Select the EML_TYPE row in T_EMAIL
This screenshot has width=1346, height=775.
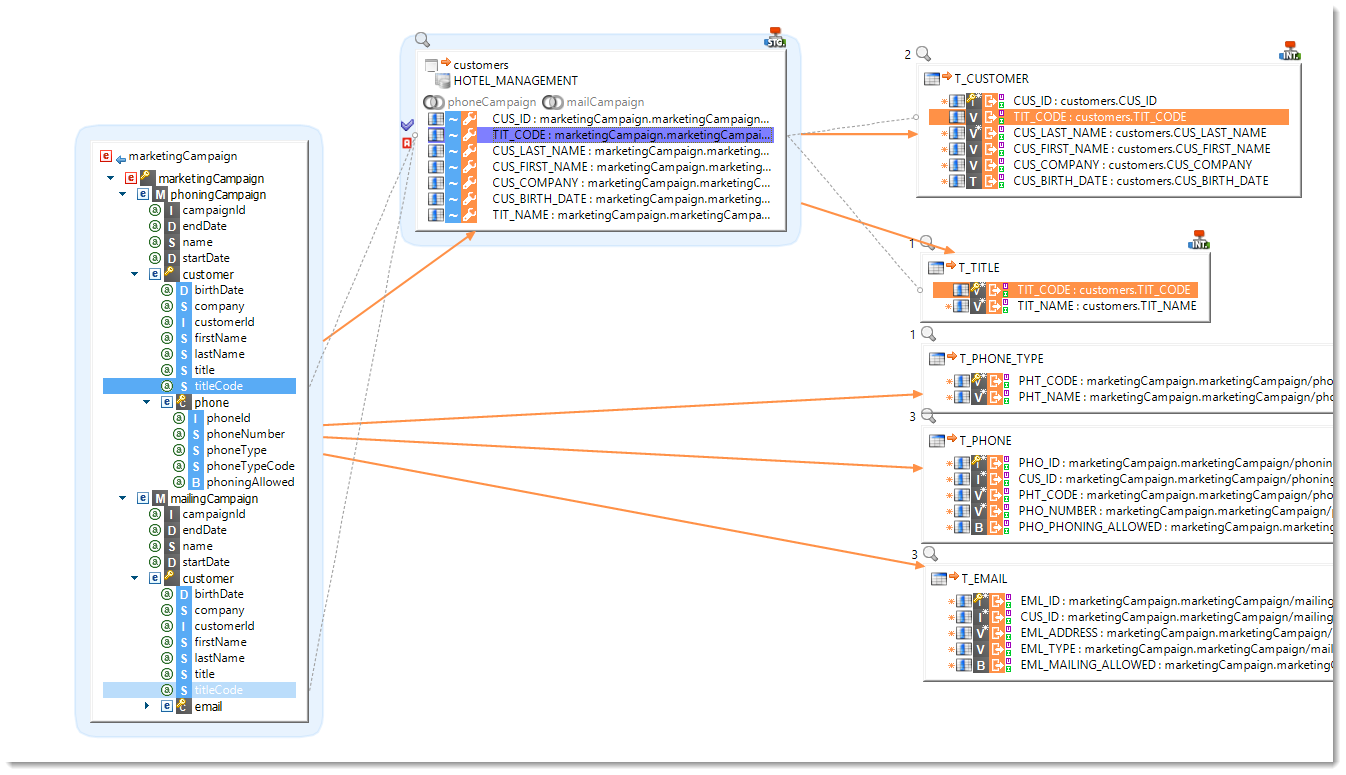(x=1140, y=649)
